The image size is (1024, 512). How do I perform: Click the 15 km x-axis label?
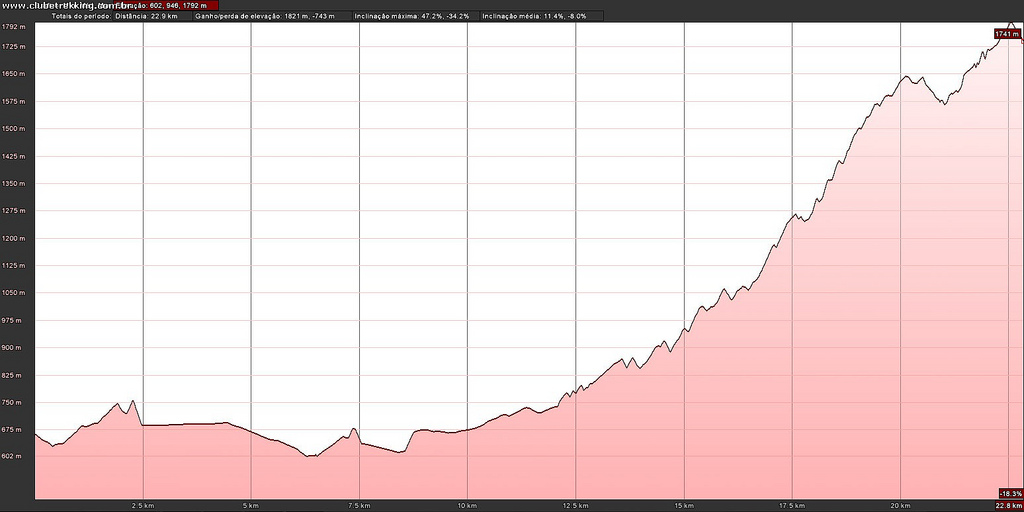pyautogui.click(x=683, y=505)
